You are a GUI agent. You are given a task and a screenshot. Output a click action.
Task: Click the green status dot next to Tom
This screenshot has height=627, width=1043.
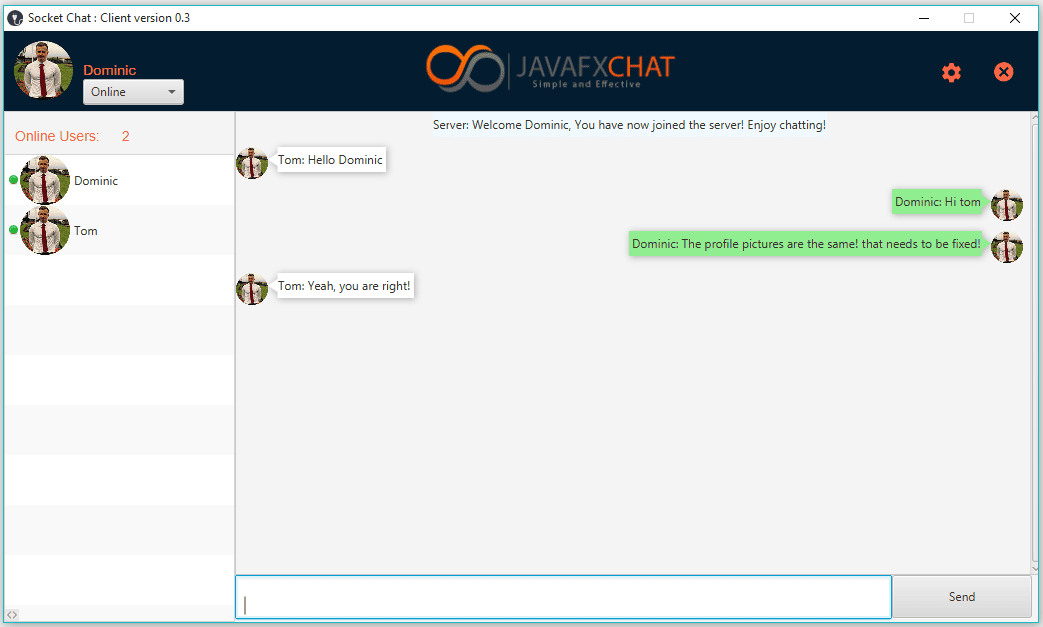click(13, 230)
